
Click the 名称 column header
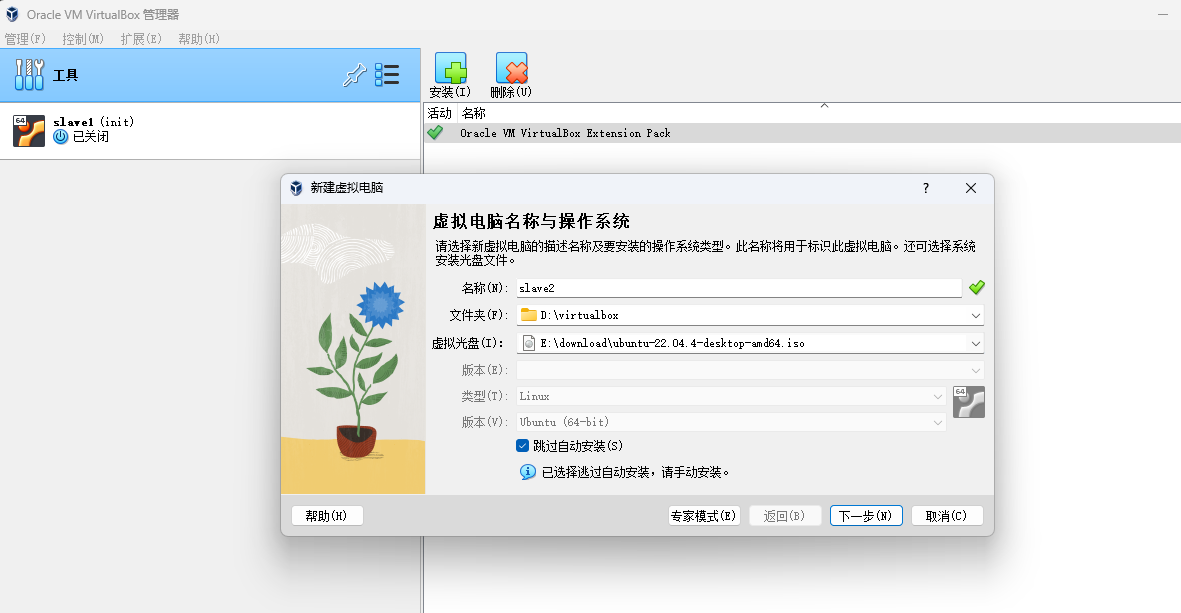click(x=474, y=113)
